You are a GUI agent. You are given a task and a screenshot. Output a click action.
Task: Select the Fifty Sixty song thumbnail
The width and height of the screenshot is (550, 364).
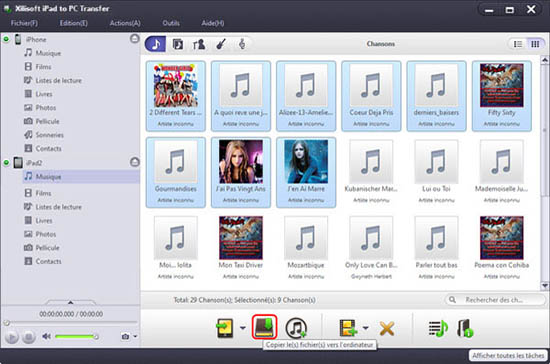(502, 96)
